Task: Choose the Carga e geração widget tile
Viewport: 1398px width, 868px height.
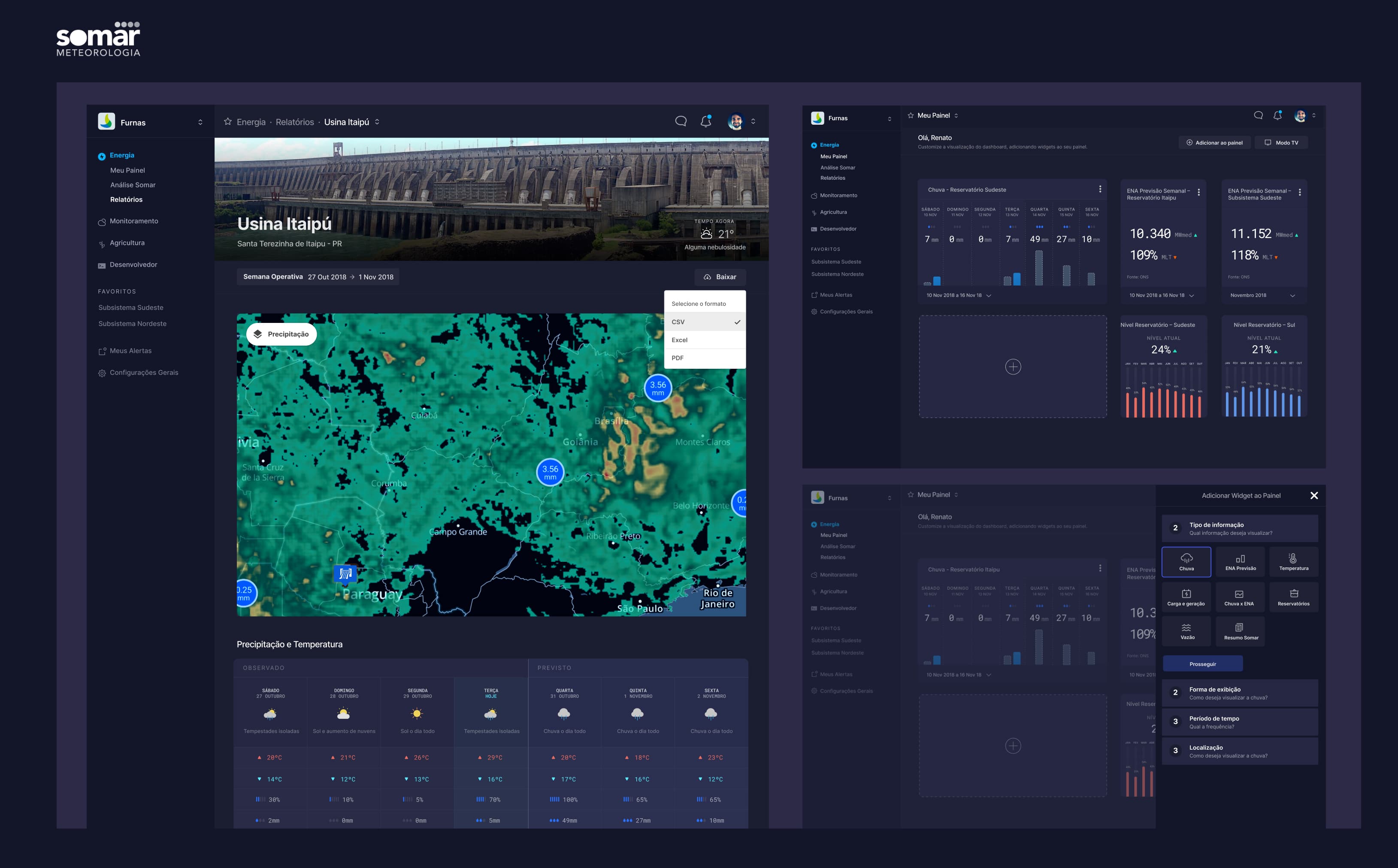Action: [1186, 597]
